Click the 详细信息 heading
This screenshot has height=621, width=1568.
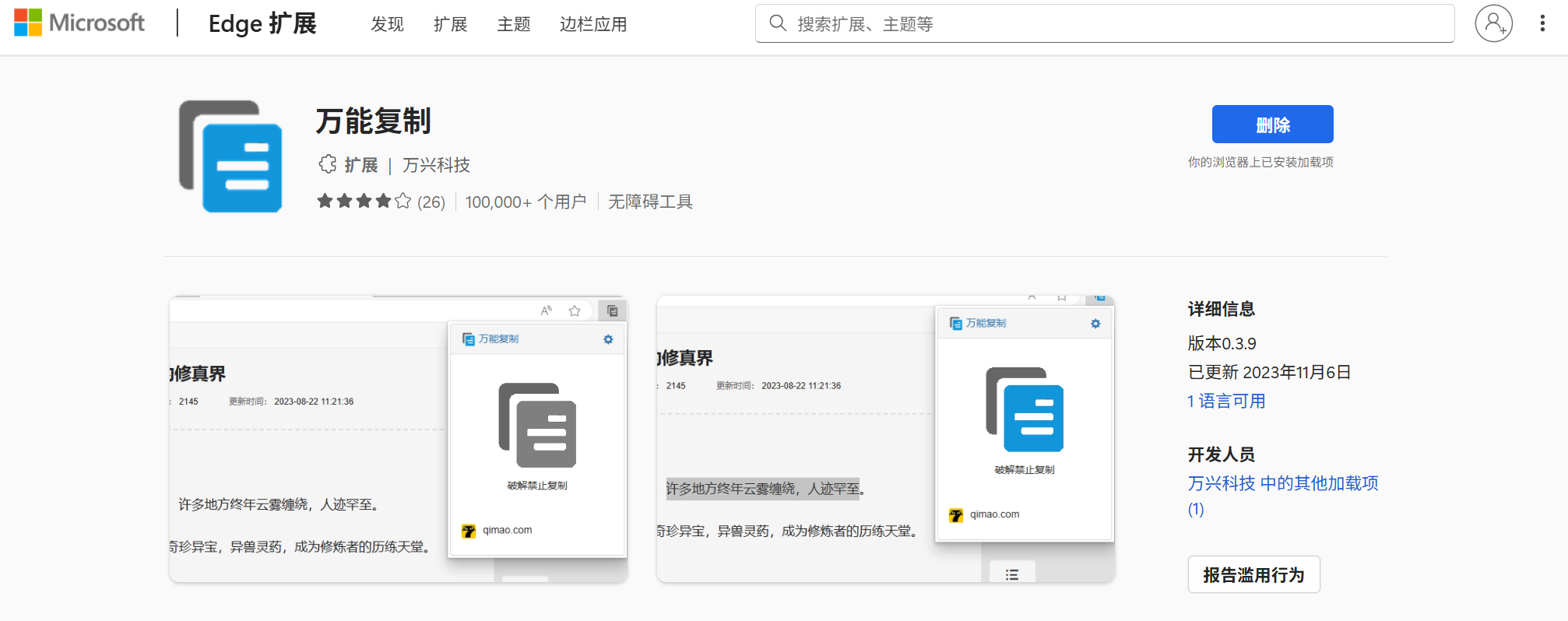(1221, 309)
